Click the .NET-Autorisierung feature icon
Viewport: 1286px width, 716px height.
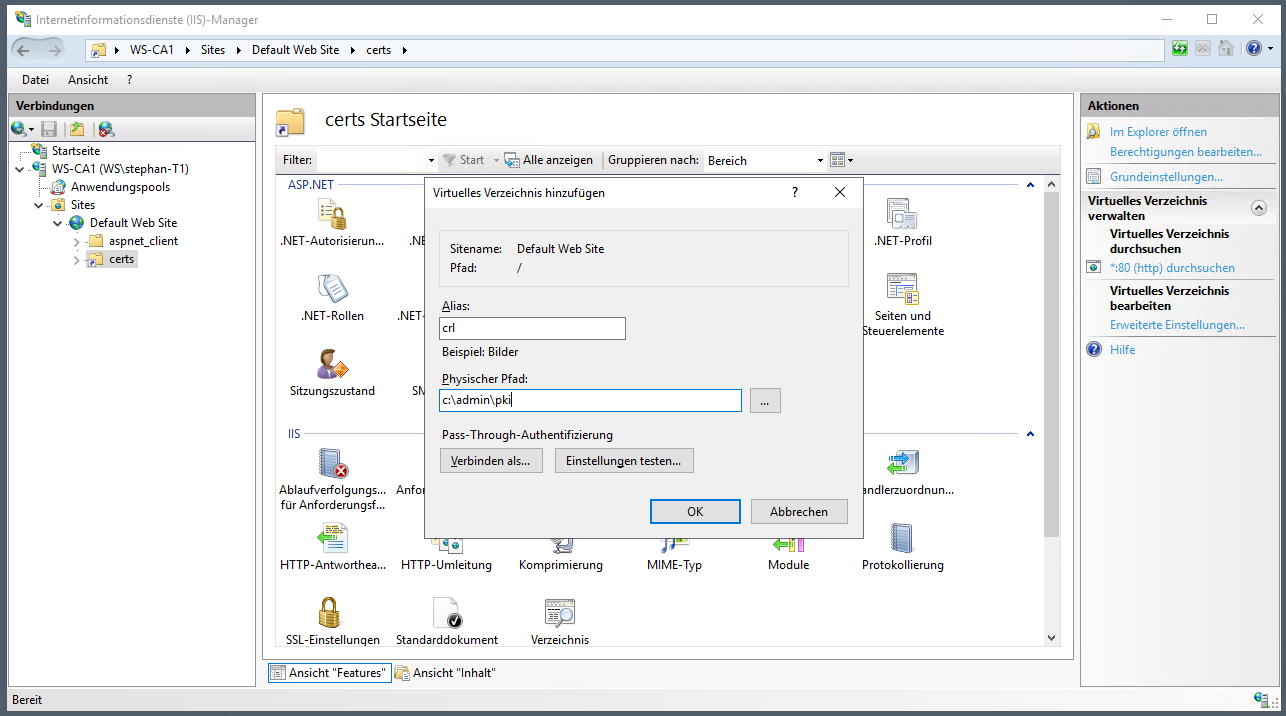click(331, 214)
